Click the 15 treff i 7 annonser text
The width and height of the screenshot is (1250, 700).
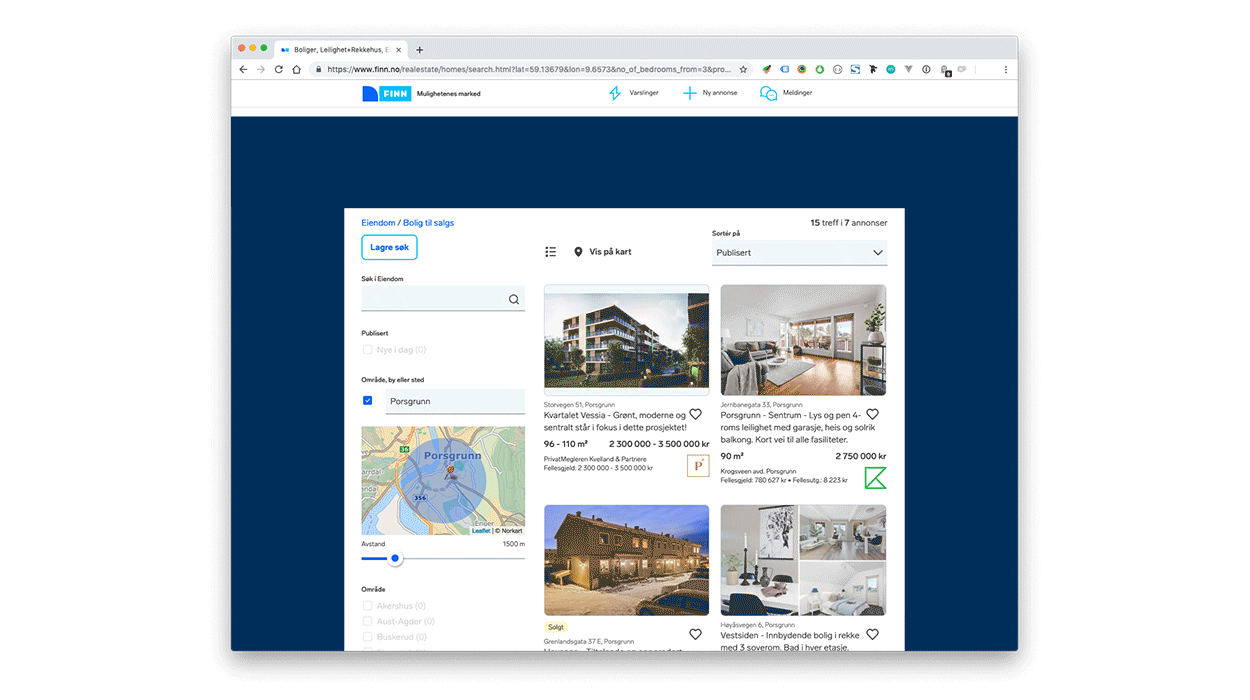(848, 223)
